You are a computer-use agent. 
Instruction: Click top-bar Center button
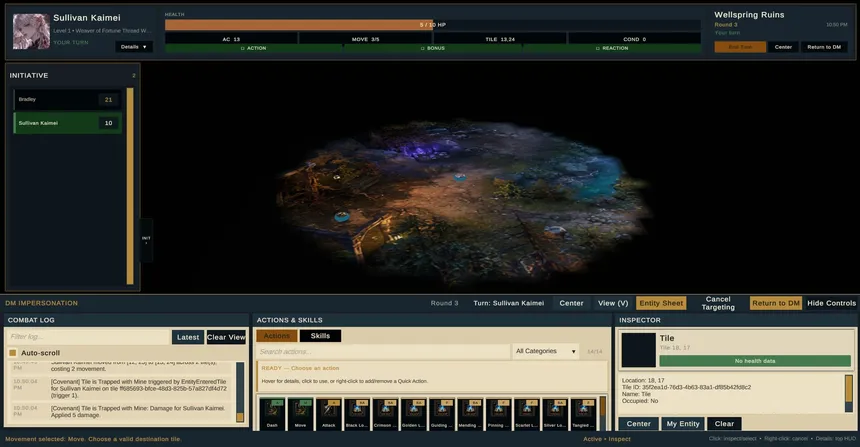pyautogui.click(x=783, y=47)
